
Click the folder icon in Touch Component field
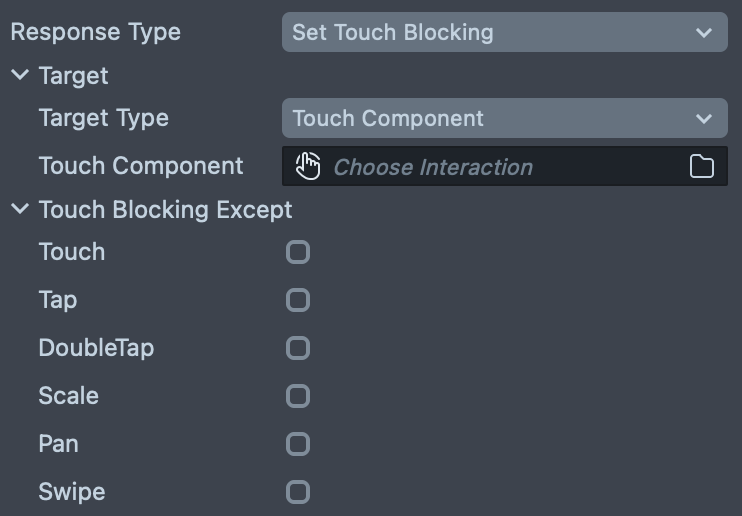(702, 167)
